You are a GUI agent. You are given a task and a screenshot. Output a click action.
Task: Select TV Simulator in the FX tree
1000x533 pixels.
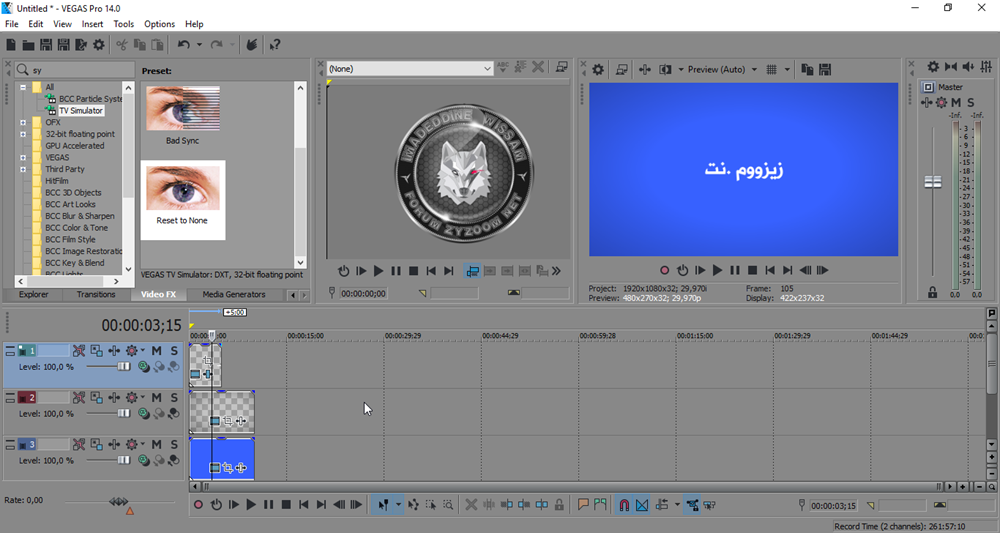(80, 110)
